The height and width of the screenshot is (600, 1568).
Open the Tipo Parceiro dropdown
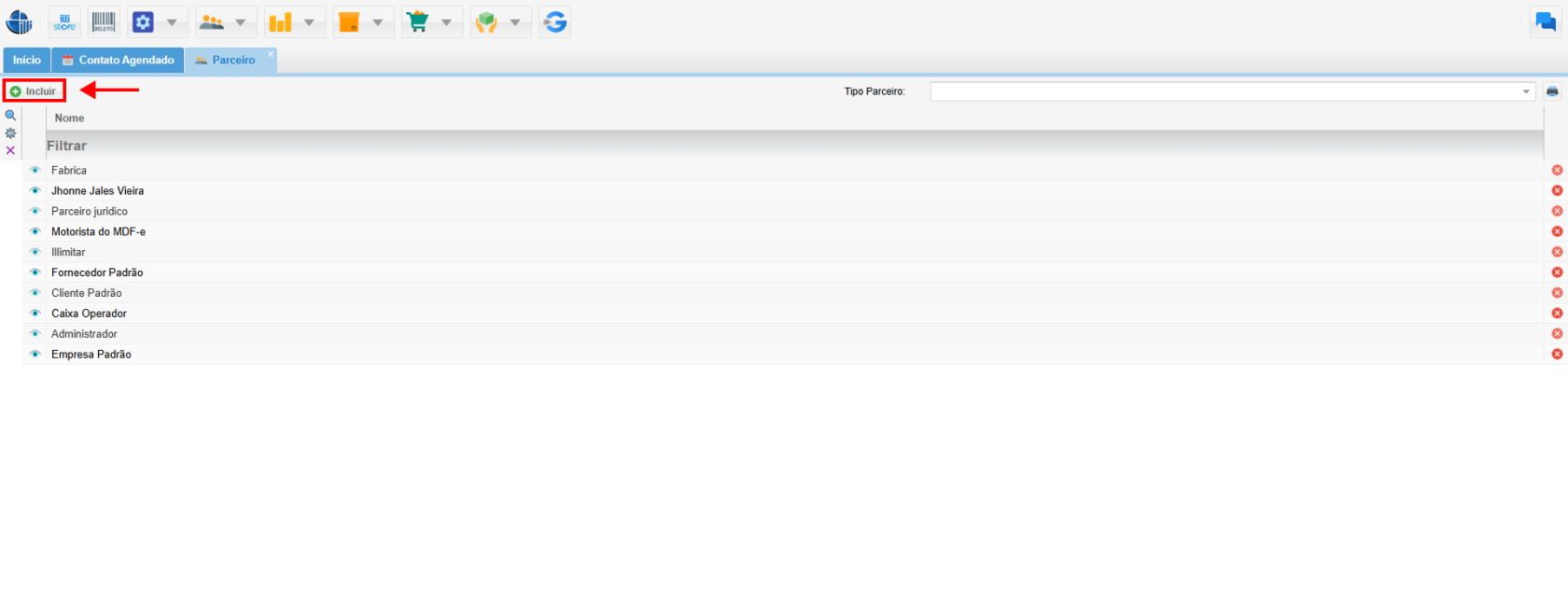[x=1526, y=91]
